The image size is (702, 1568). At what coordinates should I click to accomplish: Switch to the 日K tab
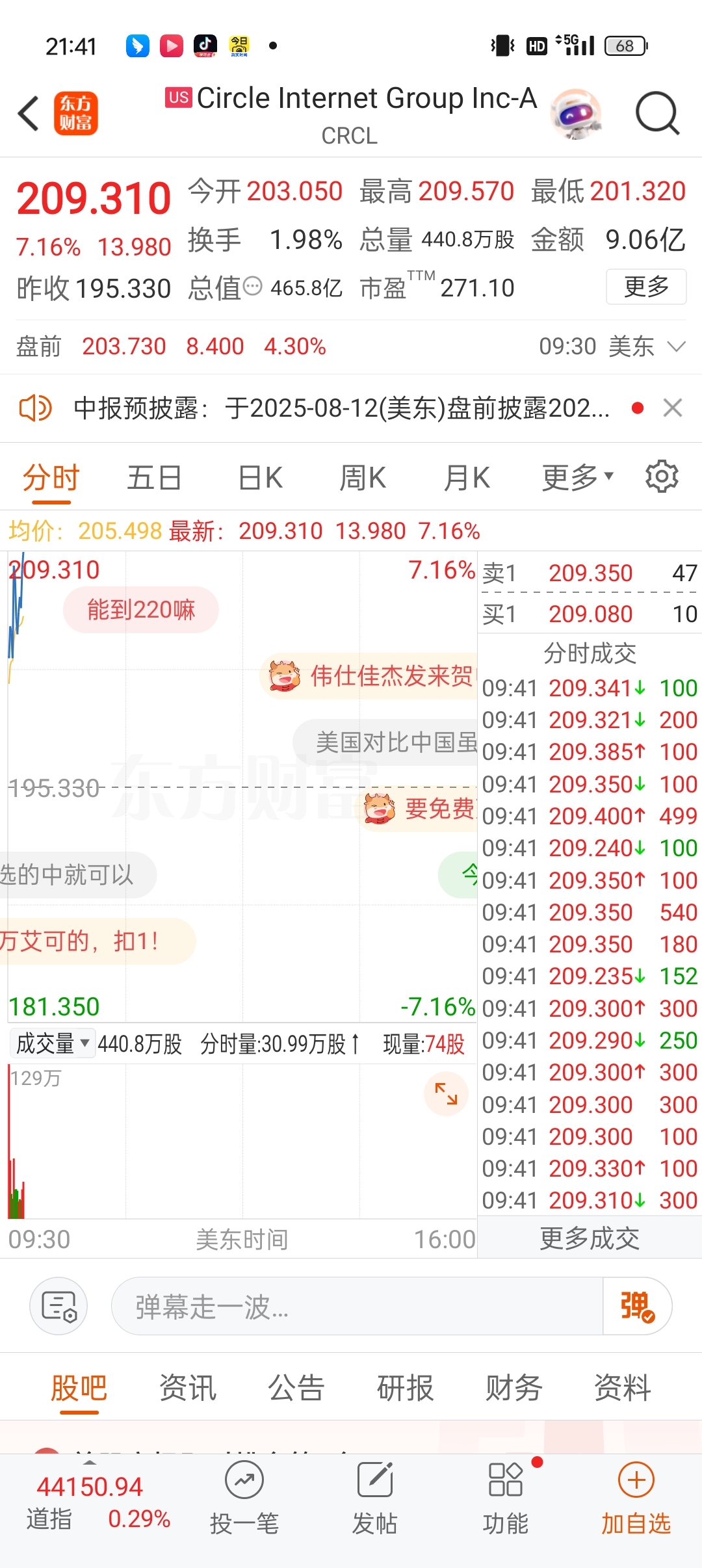(260, 478)
